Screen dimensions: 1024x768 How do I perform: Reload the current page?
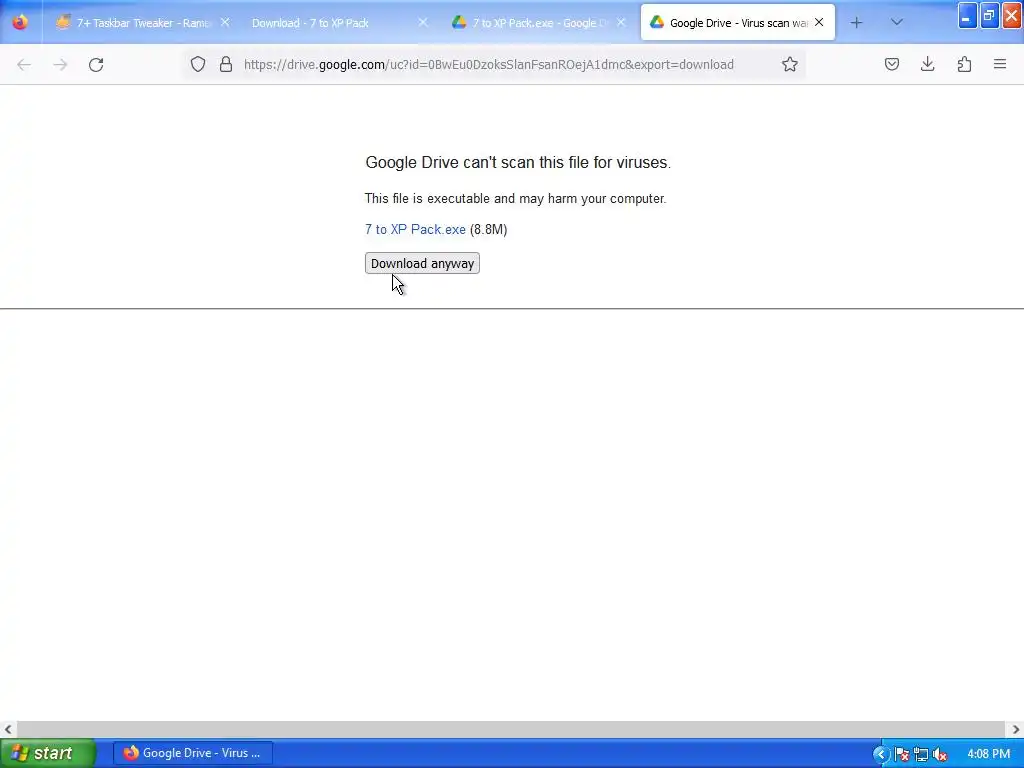point(96,64)
